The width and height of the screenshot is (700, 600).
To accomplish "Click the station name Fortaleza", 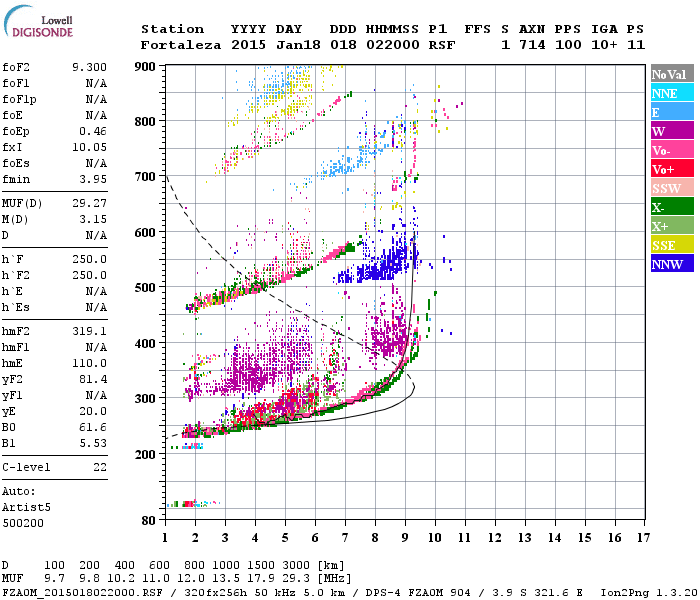I will tap(181, 45).
